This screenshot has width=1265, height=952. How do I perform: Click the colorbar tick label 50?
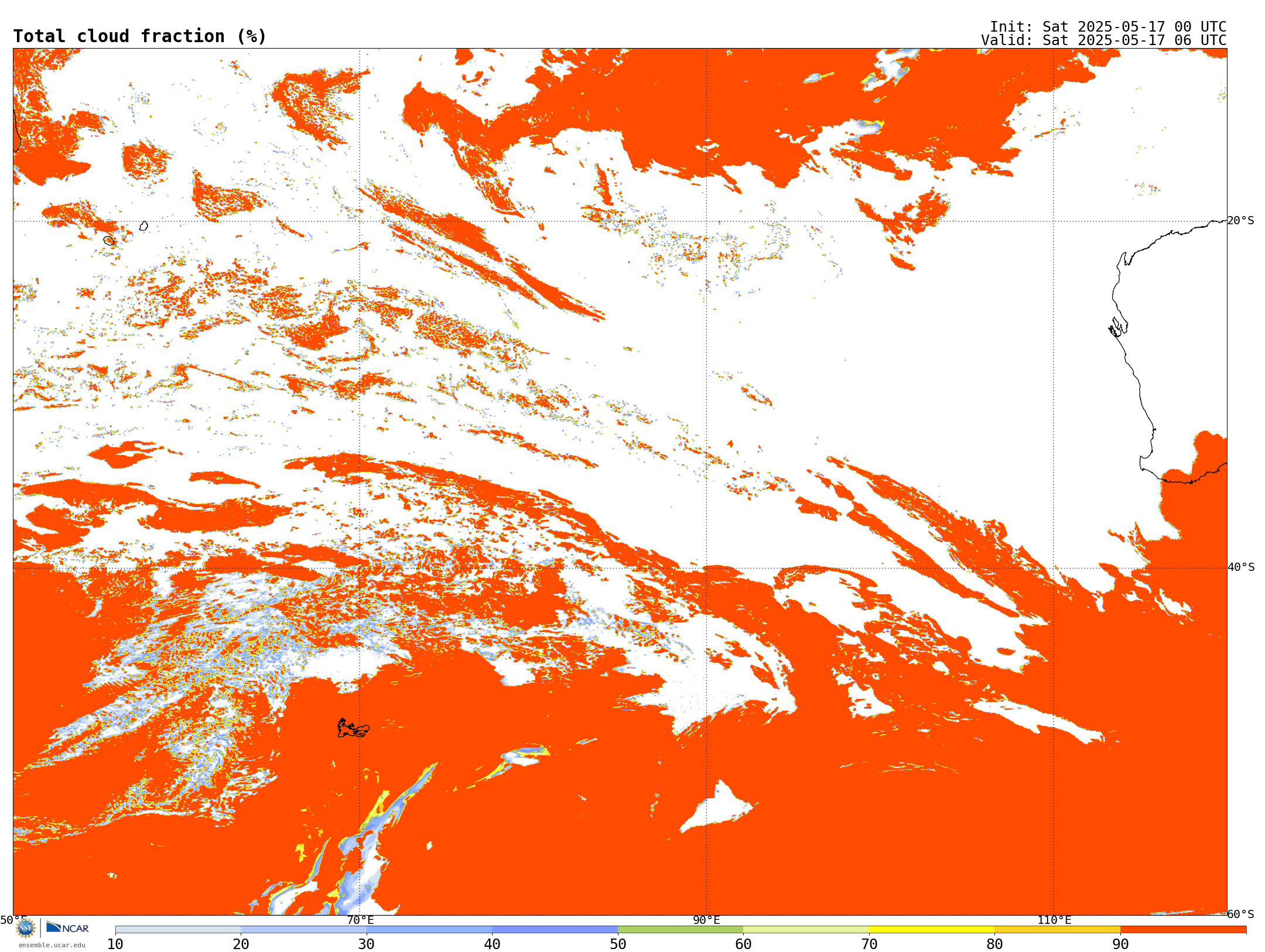[618, 944]
